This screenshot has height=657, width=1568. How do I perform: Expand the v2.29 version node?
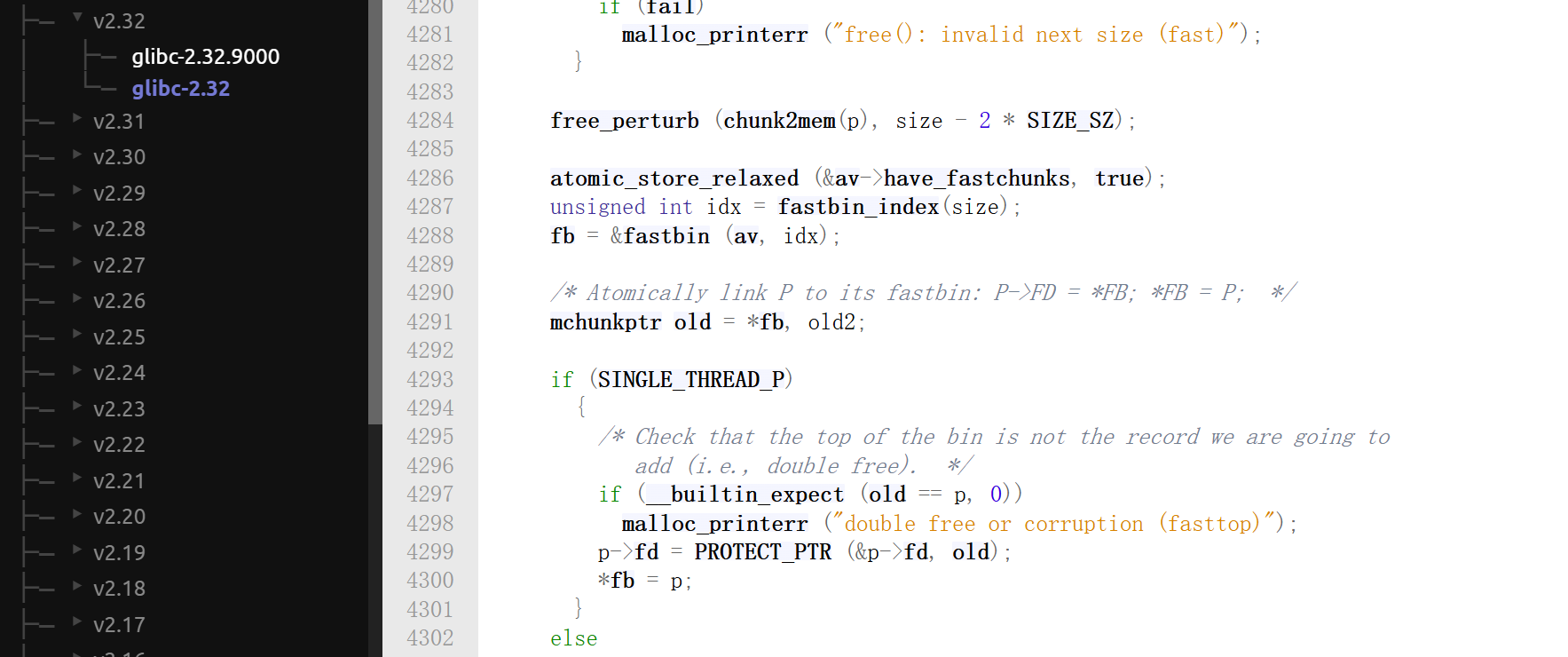coord(77,190)
